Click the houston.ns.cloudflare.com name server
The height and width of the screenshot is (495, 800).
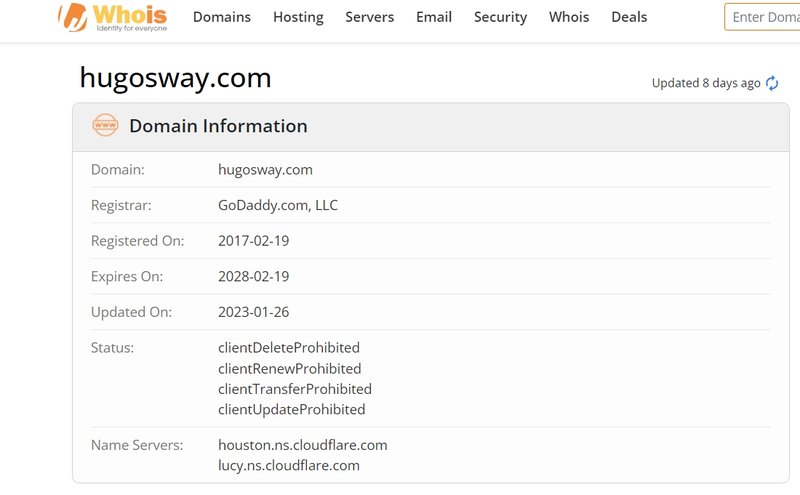pyautogui.click(x=303, y=444)
